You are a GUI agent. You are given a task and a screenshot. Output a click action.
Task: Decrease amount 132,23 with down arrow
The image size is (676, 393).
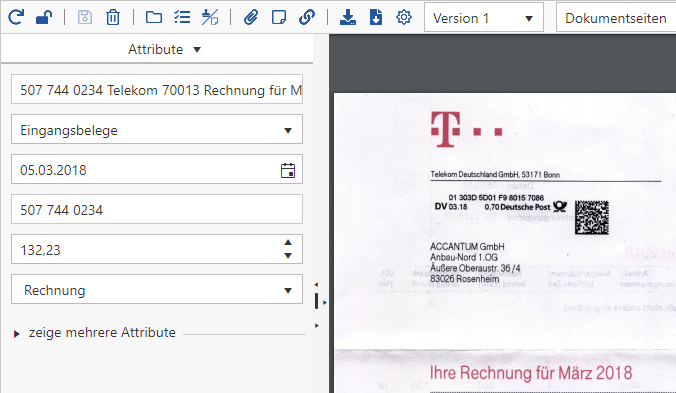click(288, 256)
